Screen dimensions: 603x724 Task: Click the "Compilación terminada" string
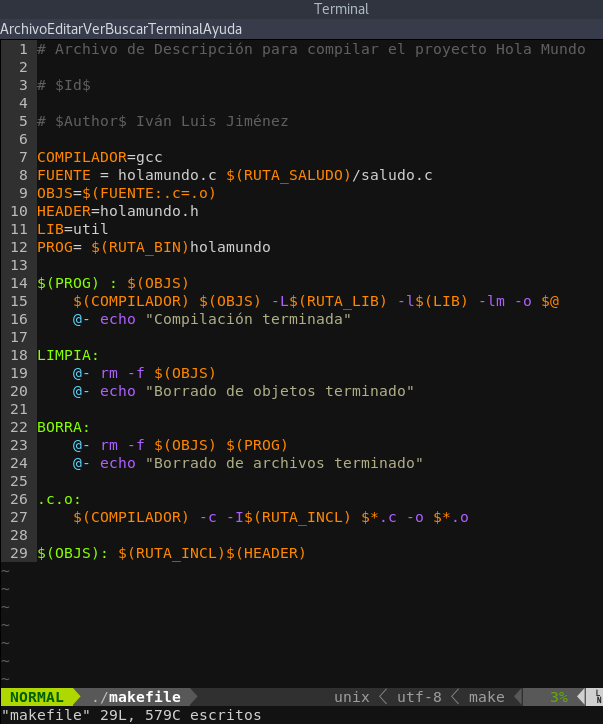(248, 319)
